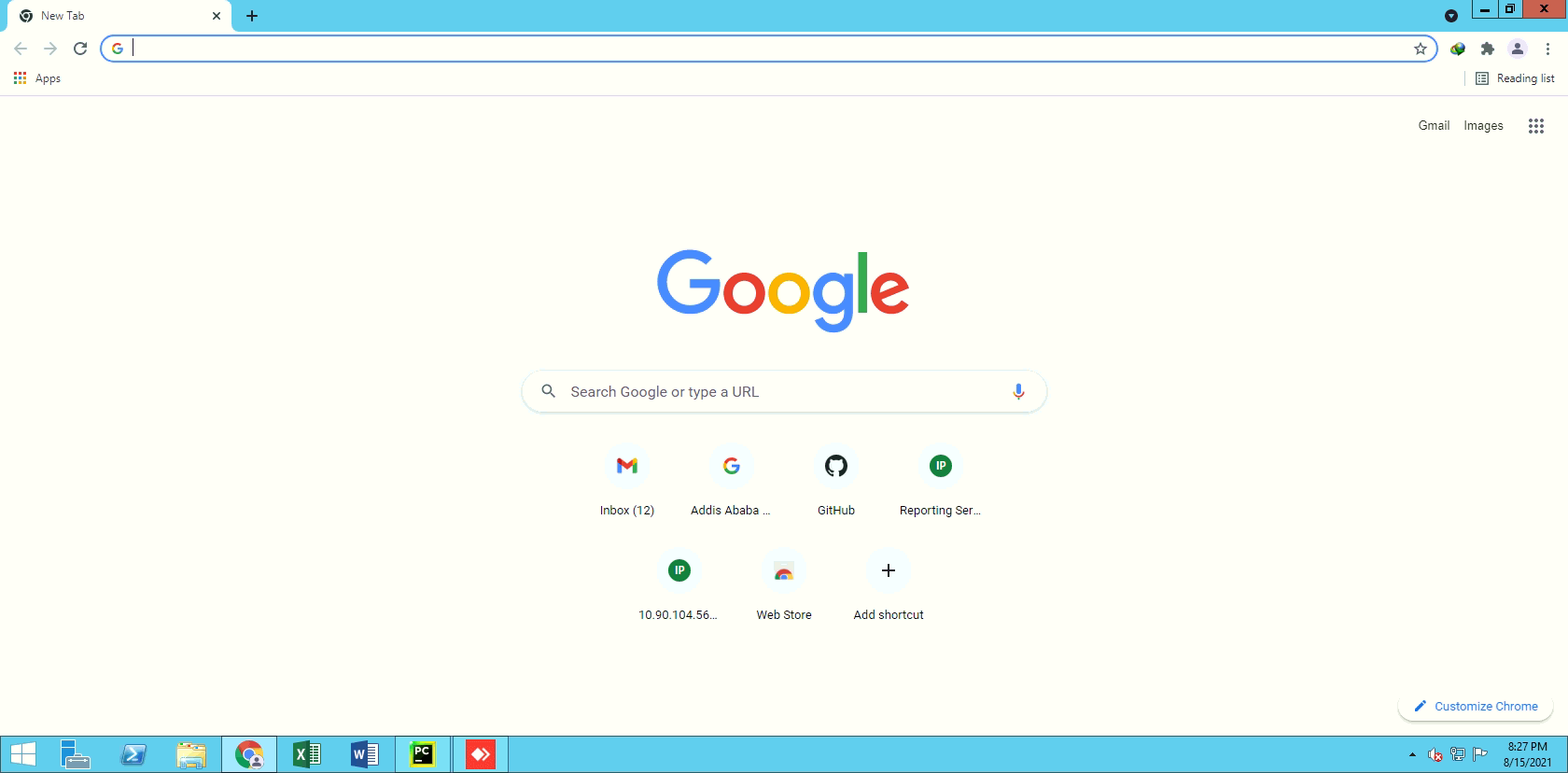Go back with the browser back arrow
The image size is (1568, 773).
[21, 49]
